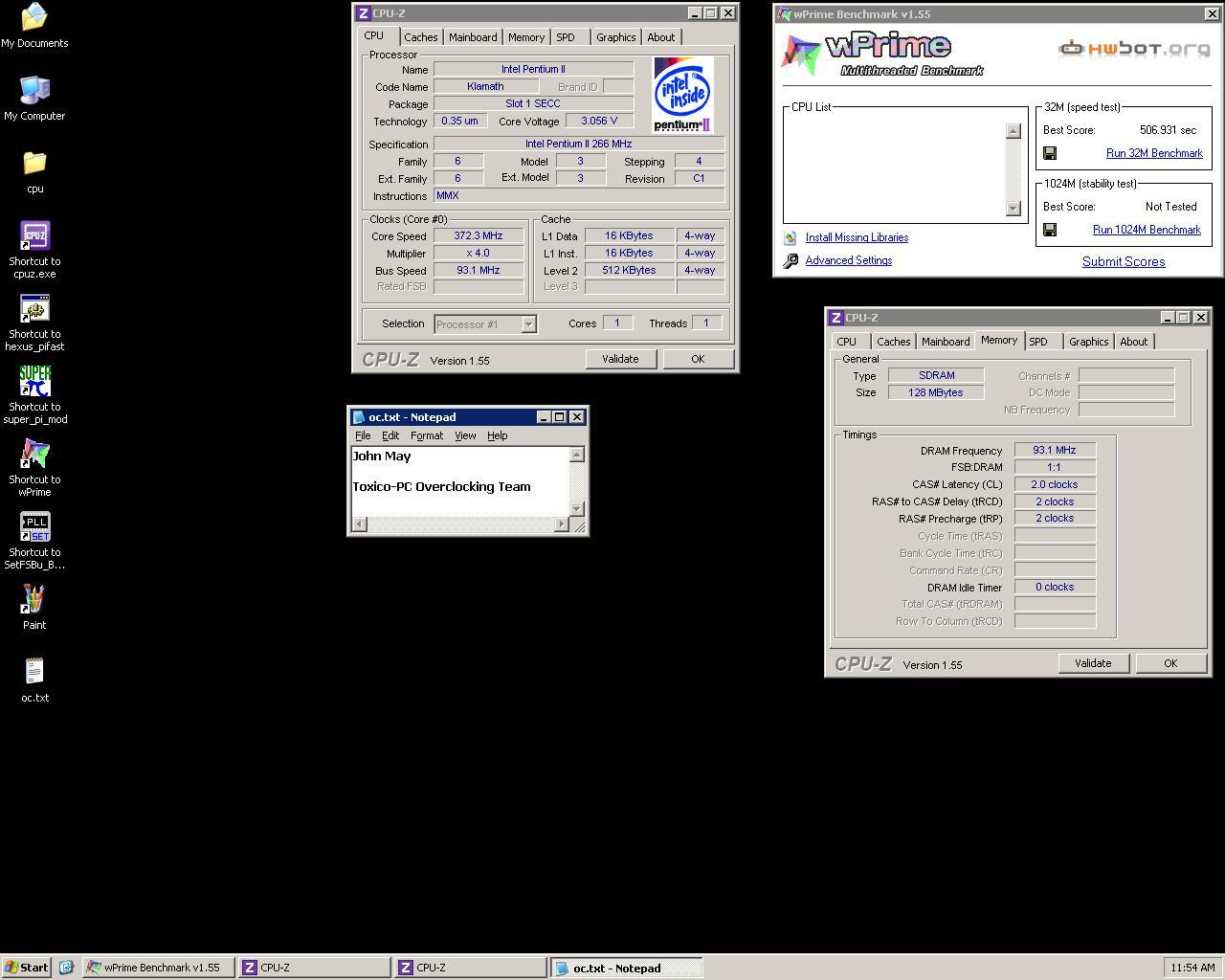Click down arrow of CPU List scrollbar
Image resolution: width=1225 pixels, height=980 pixels.
point(1013,209)
